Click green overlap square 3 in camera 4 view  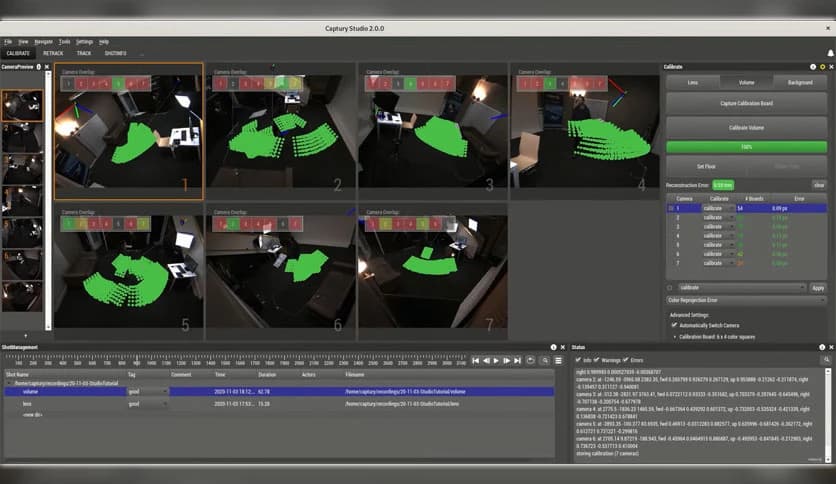tap(550, 84)
